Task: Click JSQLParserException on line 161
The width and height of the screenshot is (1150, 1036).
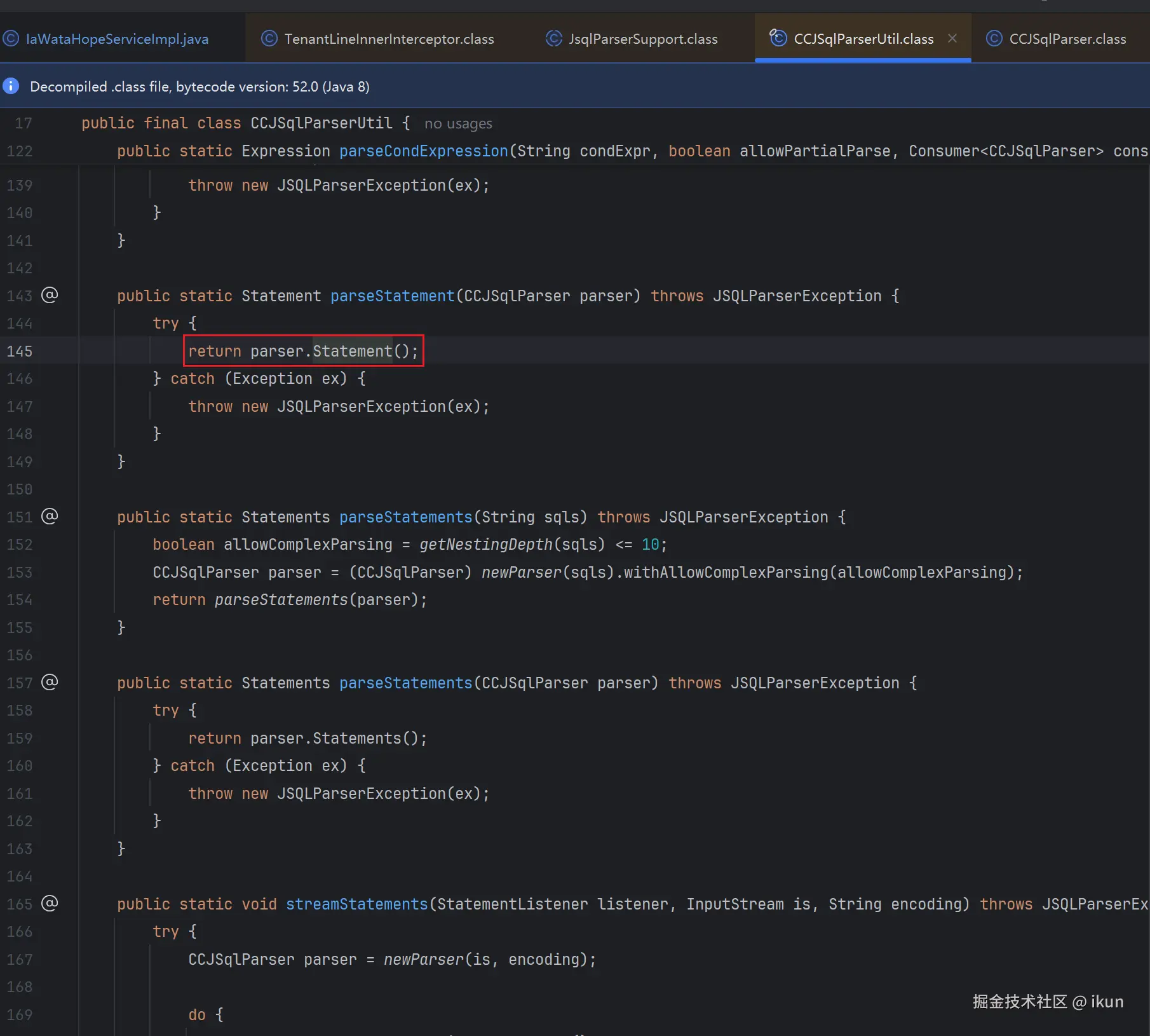Action: point(362,793)
